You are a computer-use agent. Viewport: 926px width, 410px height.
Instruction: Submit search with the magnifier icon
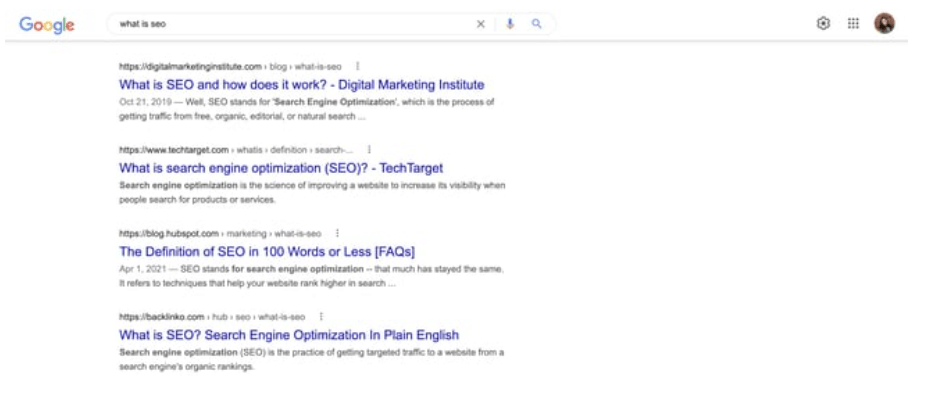pos(536,24)
